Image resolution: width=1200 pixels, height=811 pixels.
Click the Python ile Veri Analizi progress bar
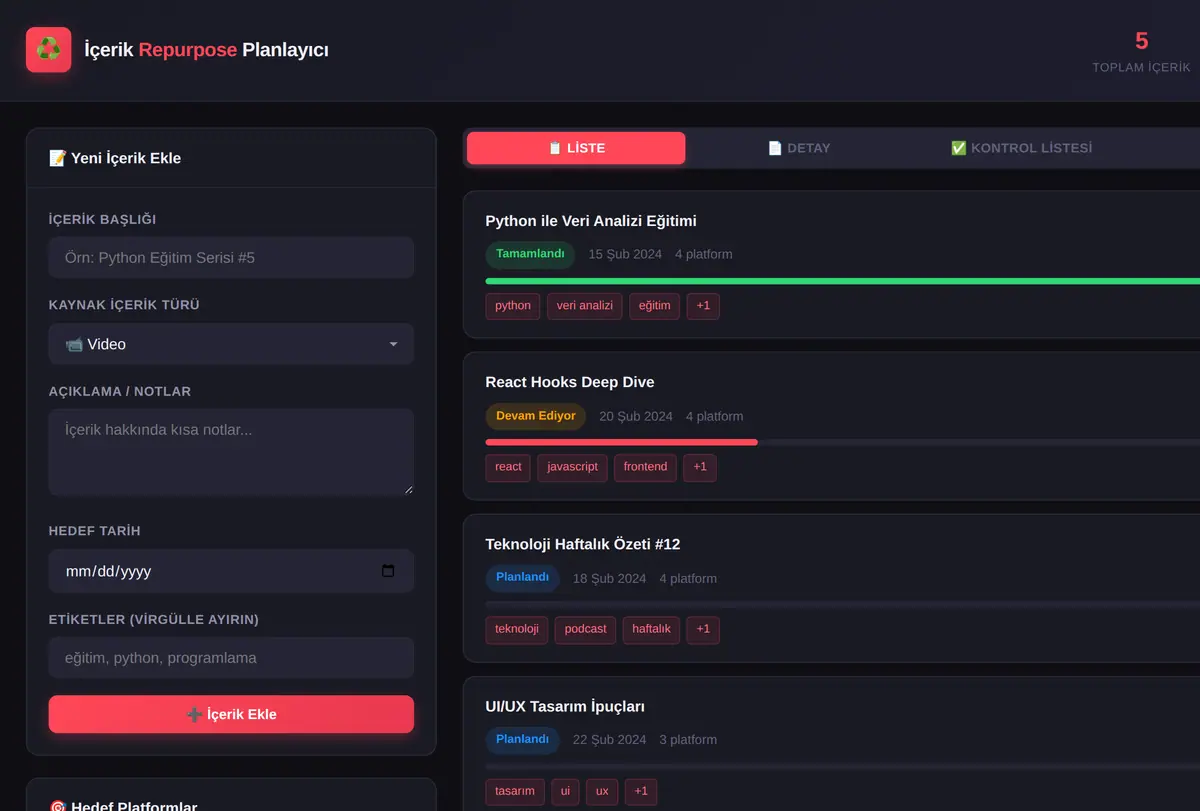click(x=842, y=281)
